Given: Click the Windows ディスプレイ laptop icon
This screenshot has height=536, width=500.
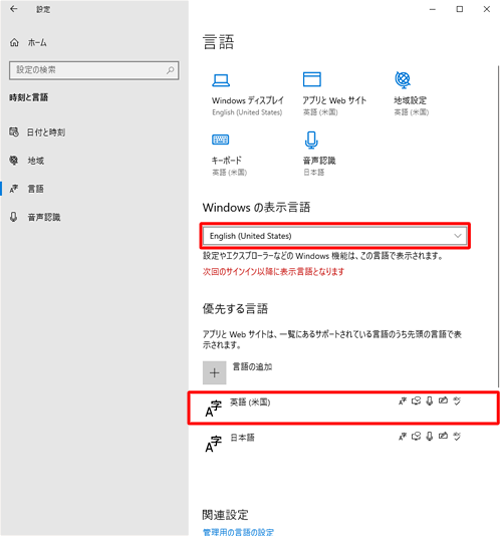Looking at the screenshot, I should coord(221,80).
